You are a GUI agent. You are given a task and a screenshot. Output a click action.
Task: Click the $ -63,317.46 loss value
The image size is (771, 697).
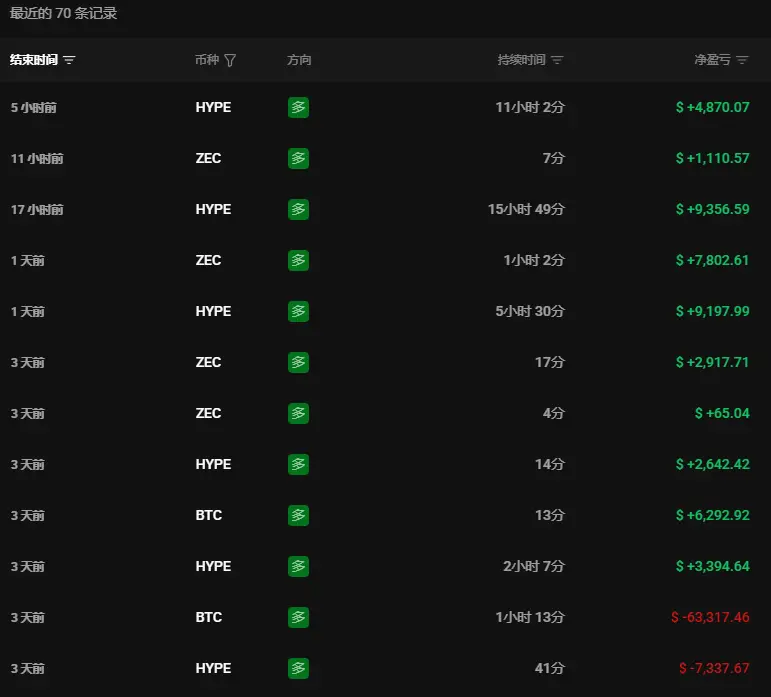710,617
